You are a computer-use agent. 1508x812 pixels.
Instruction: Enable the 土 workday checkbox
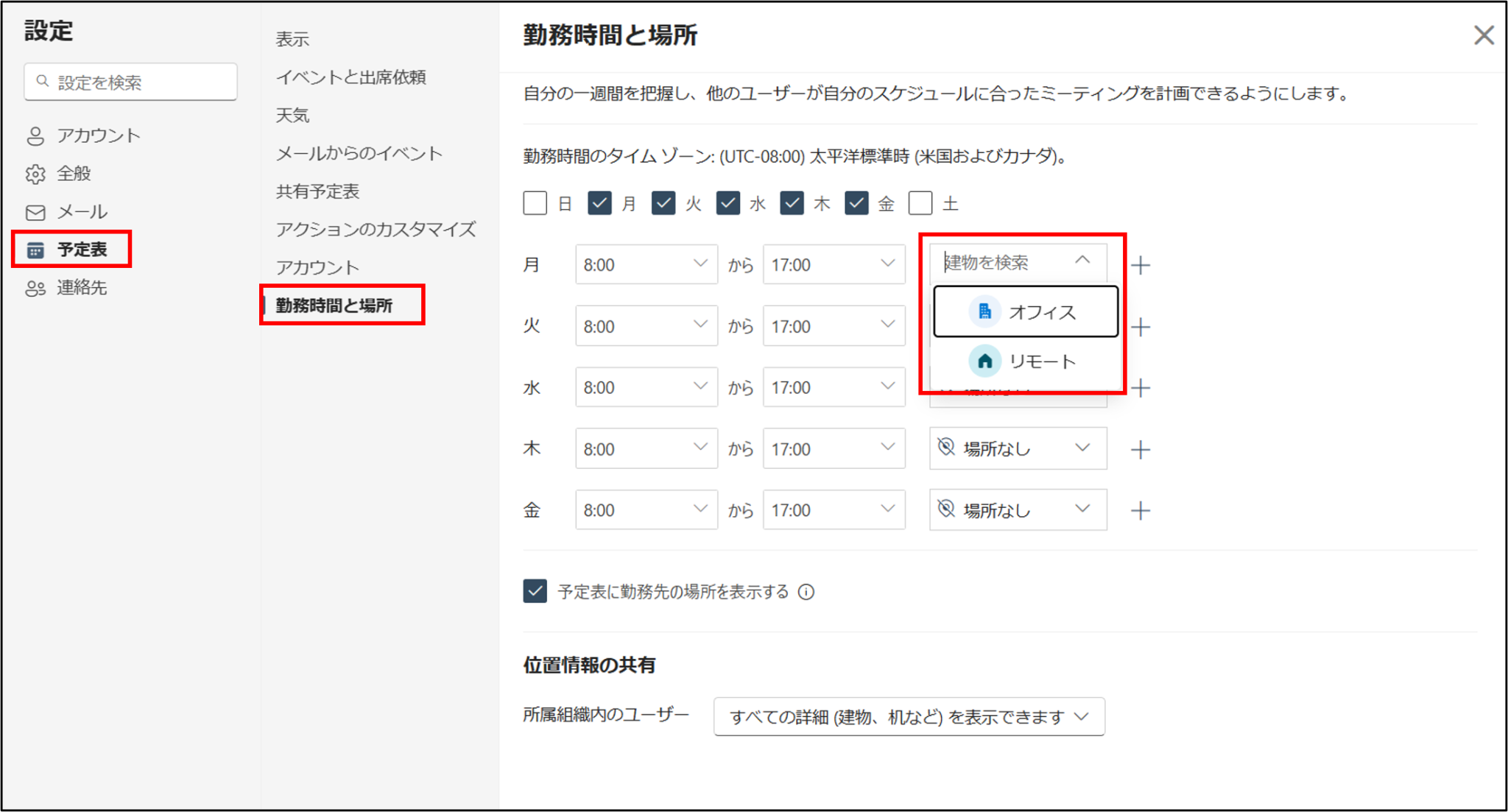pyautogui.click(x=920, y=202)
